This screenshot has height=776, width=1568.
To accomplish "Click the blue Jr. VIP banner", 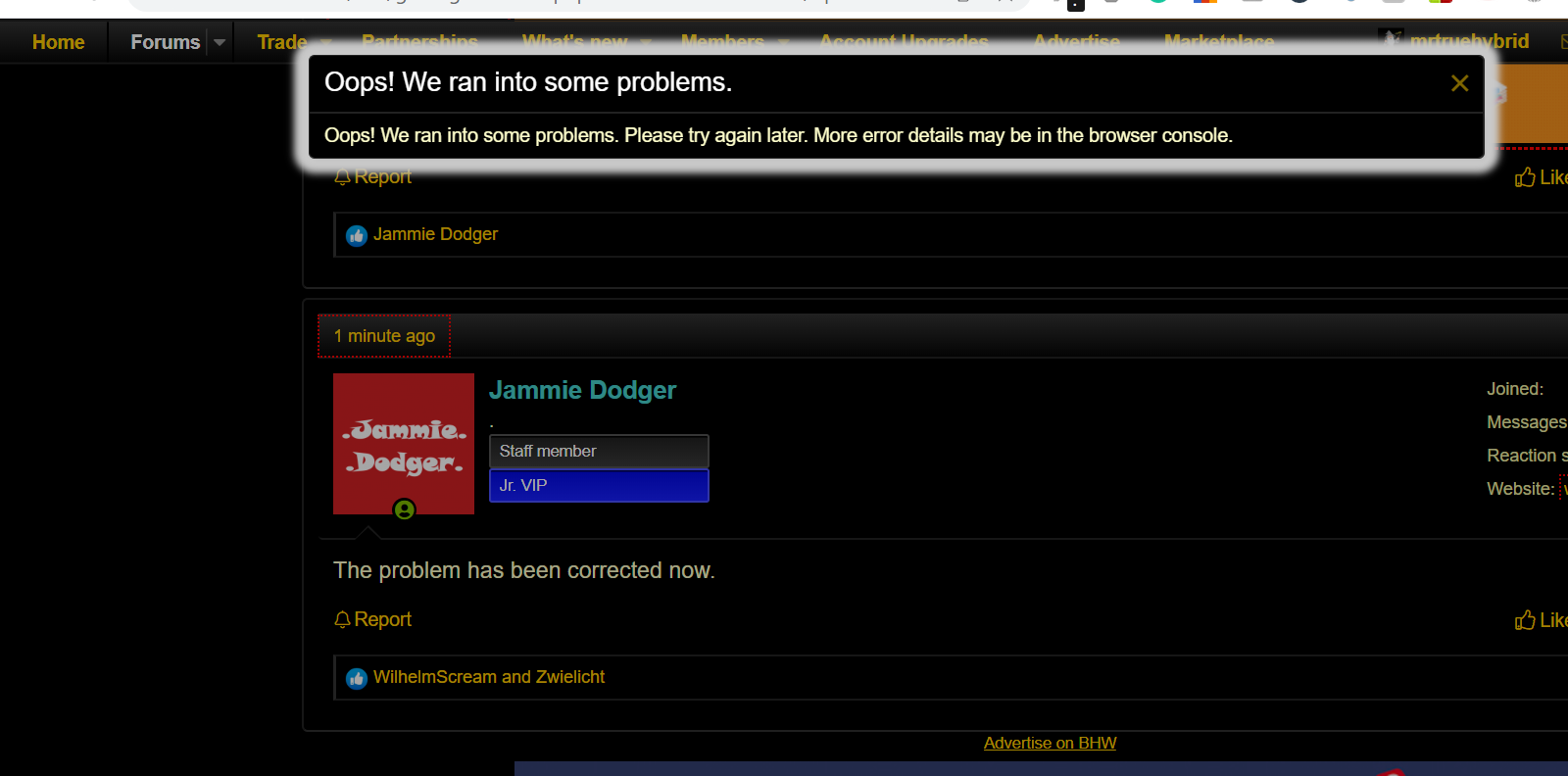I will tap(599, 485).
